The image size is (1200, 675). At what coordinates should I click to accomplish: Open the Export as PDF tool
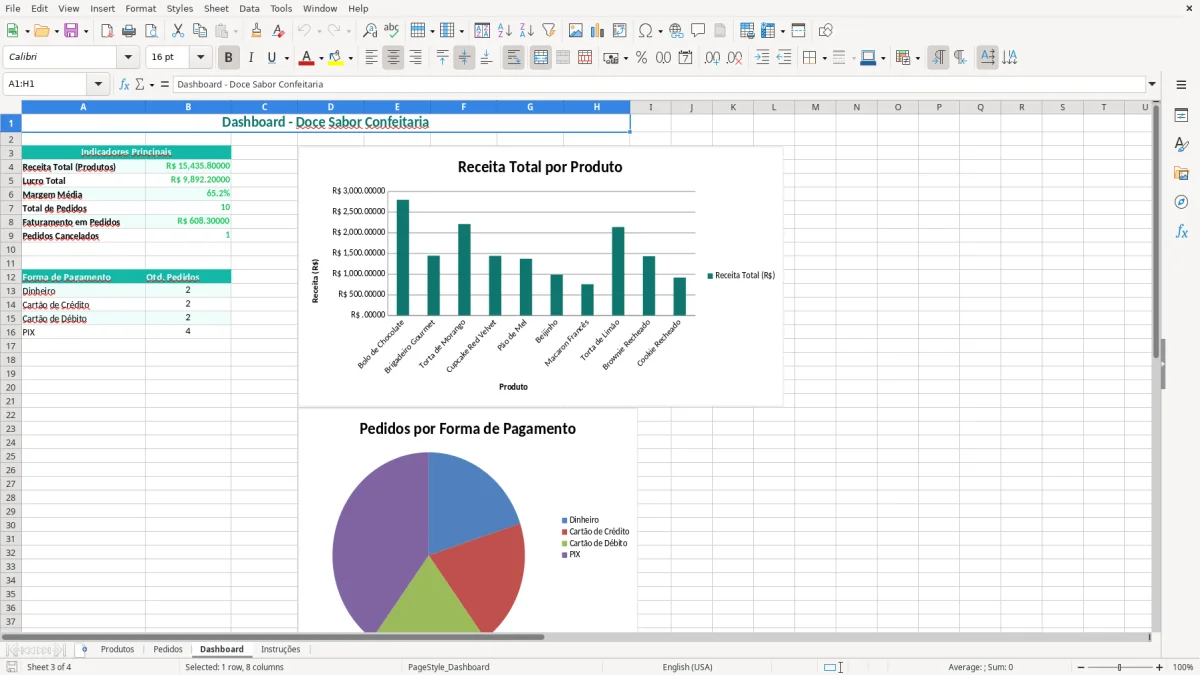coord(107,31)
